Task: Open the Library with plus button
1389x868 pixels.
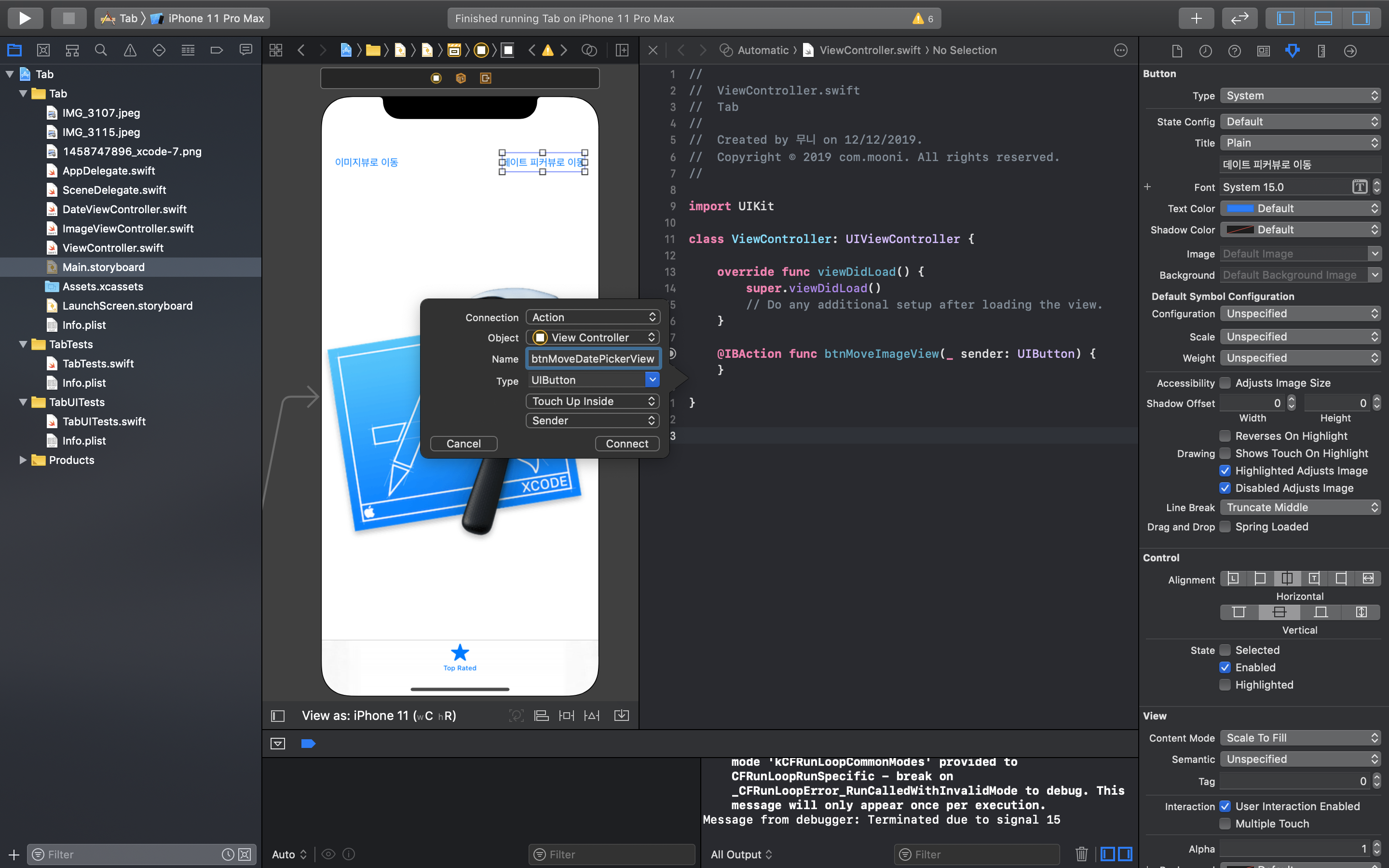Action: pos(1196,18)
